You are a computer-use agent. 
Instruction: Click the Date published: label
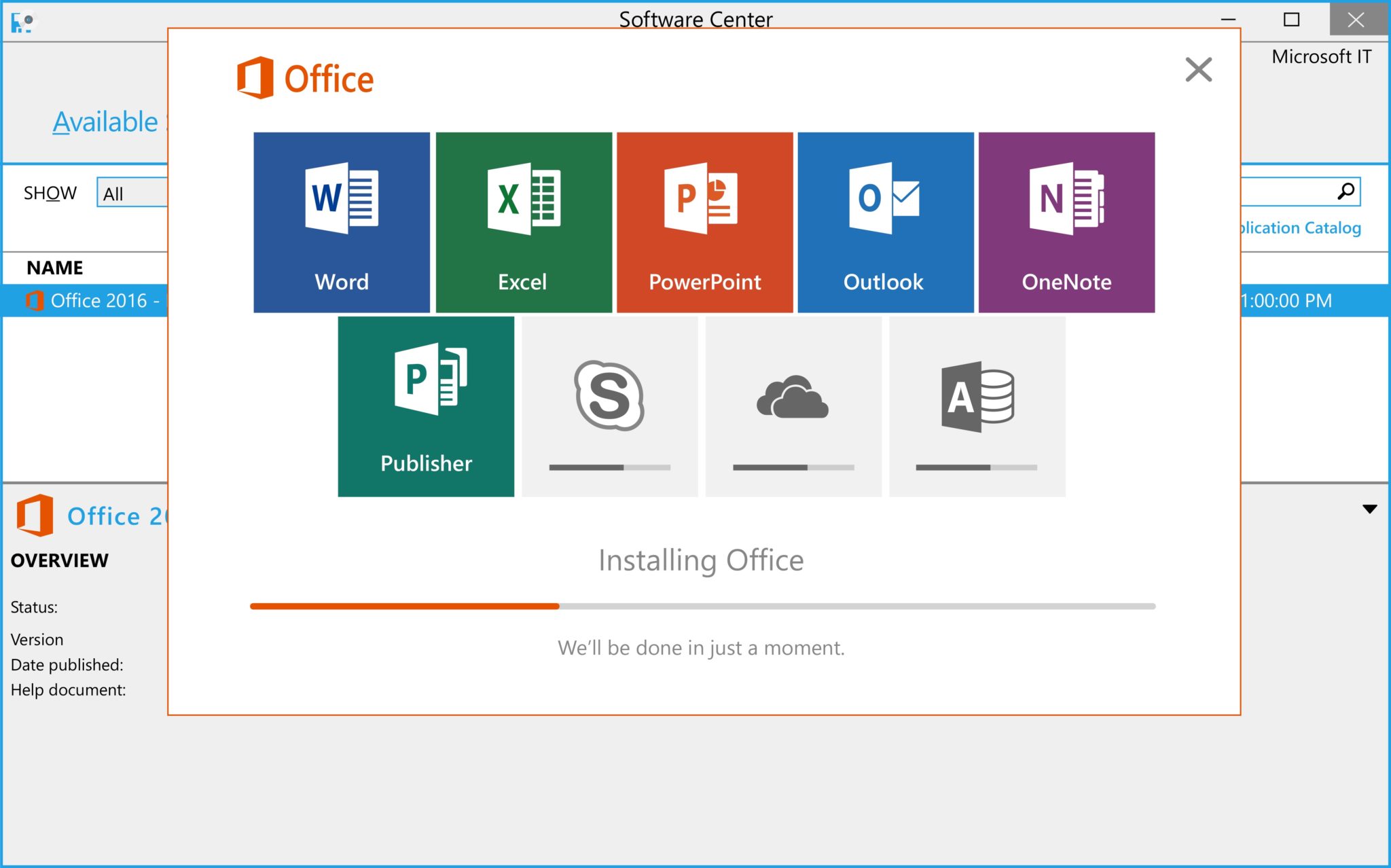tap(67, 665)
